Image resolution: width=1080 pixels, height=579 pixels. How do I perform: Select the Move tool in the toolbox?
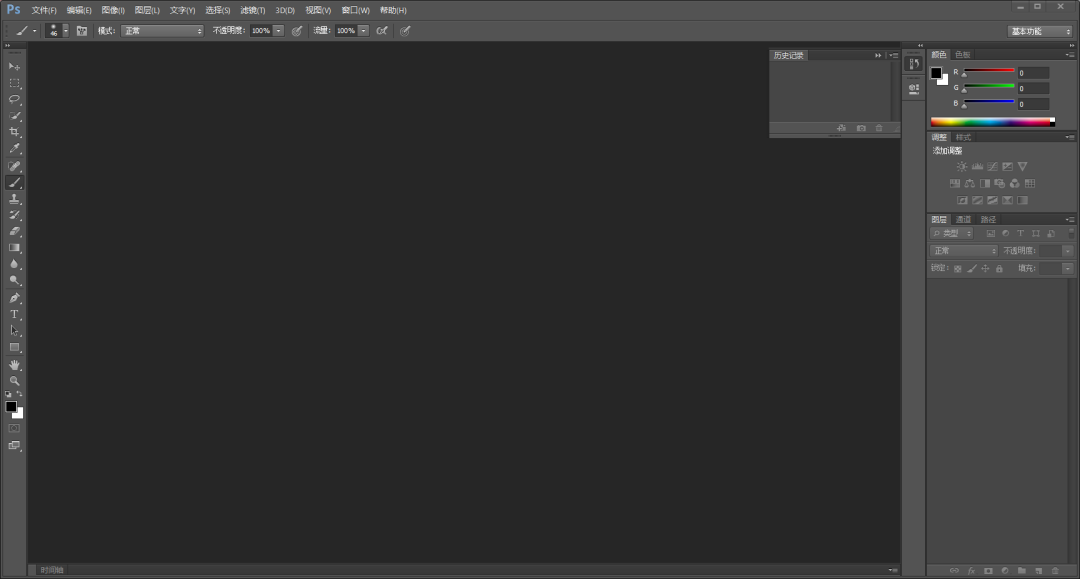click(14, 66)
